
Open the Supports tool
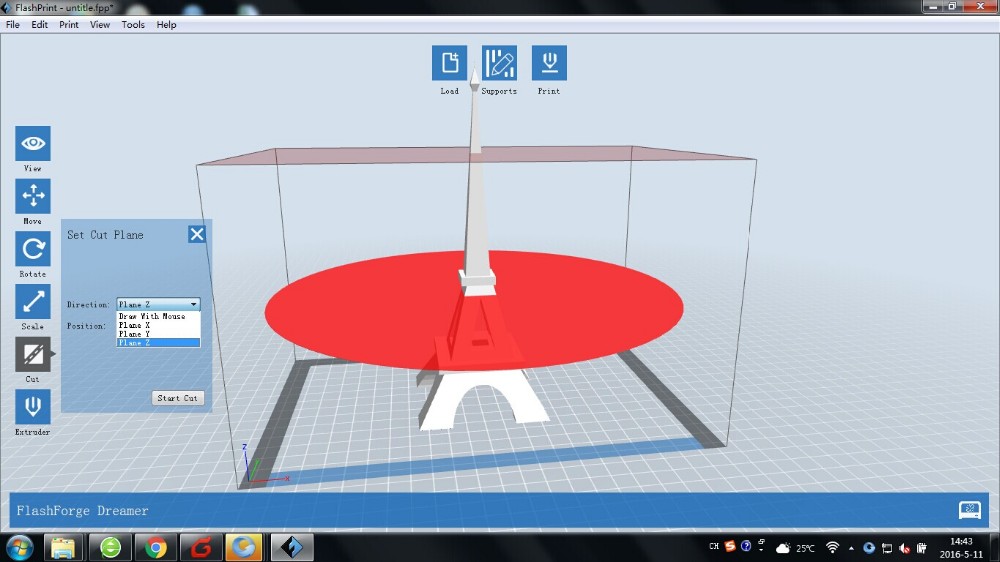[x=499, y=63]
